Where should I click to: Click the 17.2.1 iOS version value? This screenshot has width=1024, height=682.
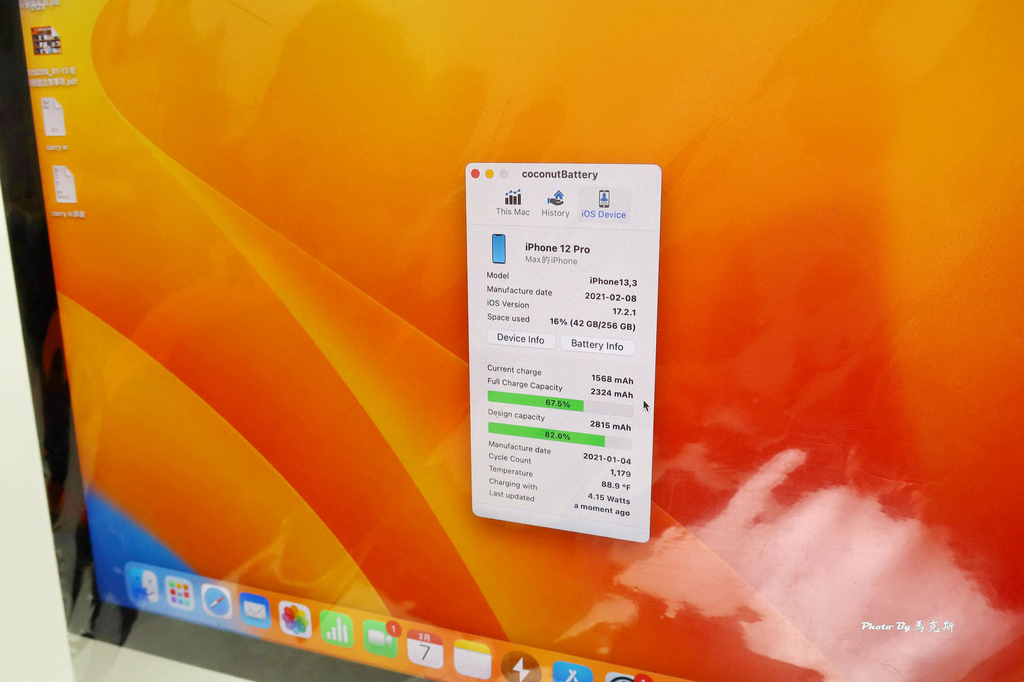624,312
